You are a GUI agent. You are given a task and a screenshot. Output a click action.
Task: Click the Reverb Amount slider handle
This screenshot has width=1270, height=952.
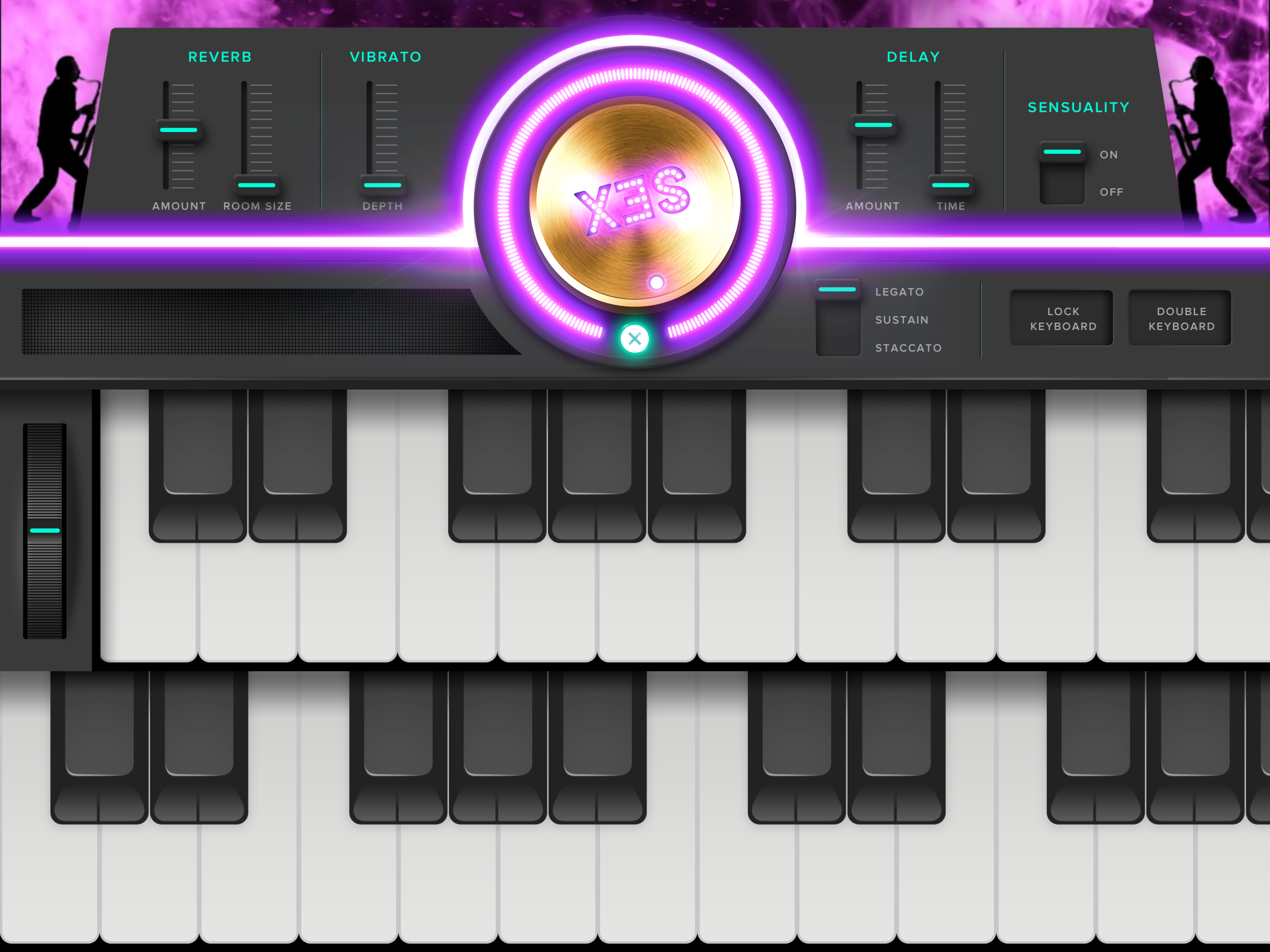point(179,130)
